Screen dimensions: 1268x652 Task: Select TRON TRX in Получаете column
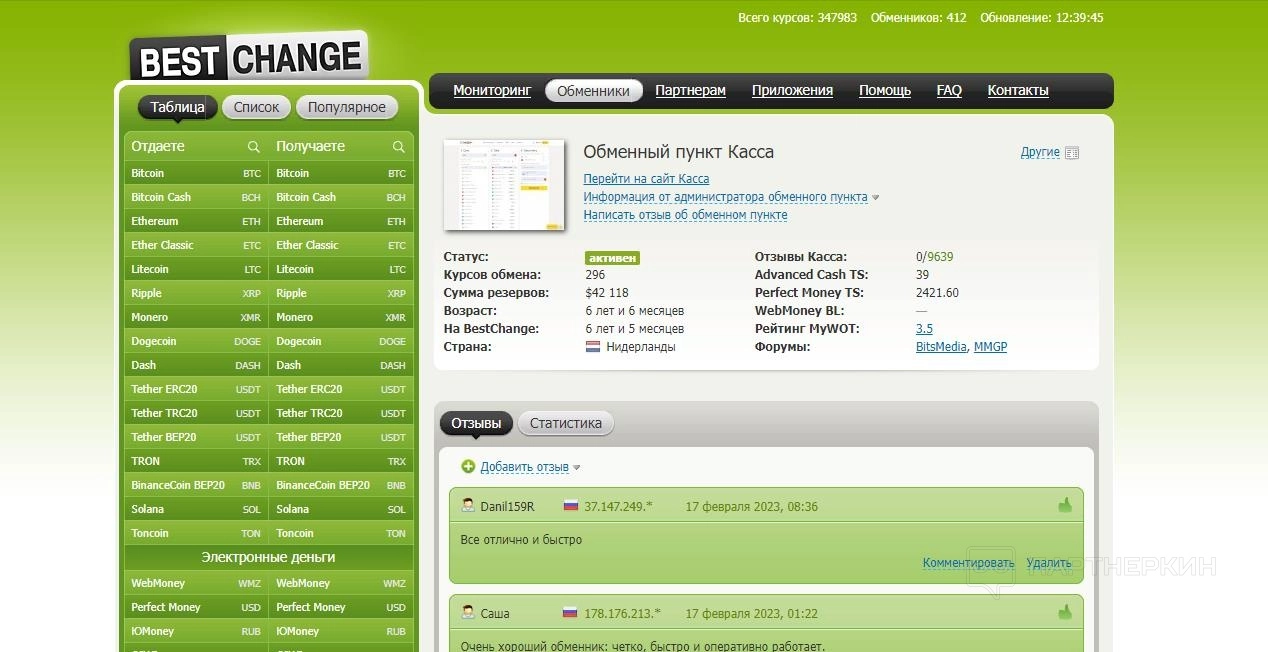341,461
